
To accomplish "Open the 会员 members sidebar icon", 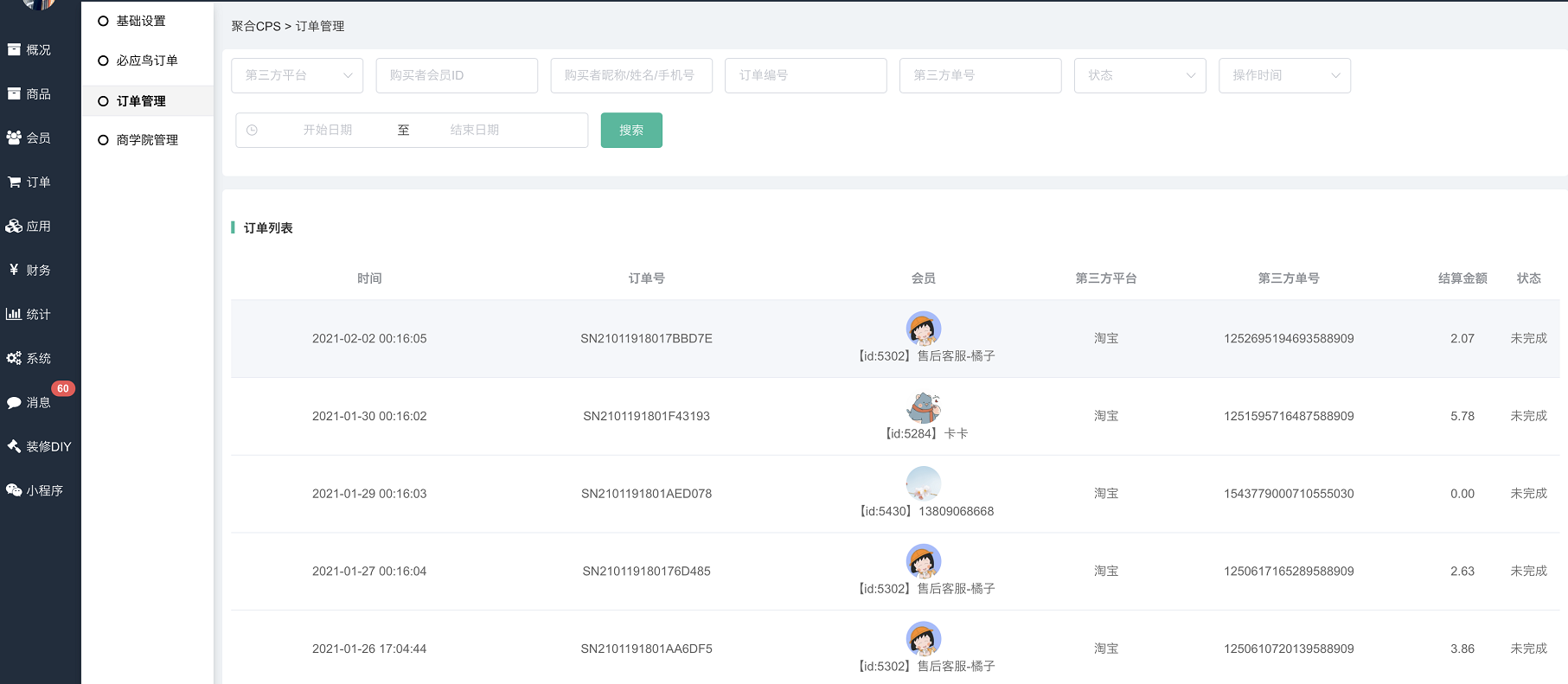I will [15, 138].
